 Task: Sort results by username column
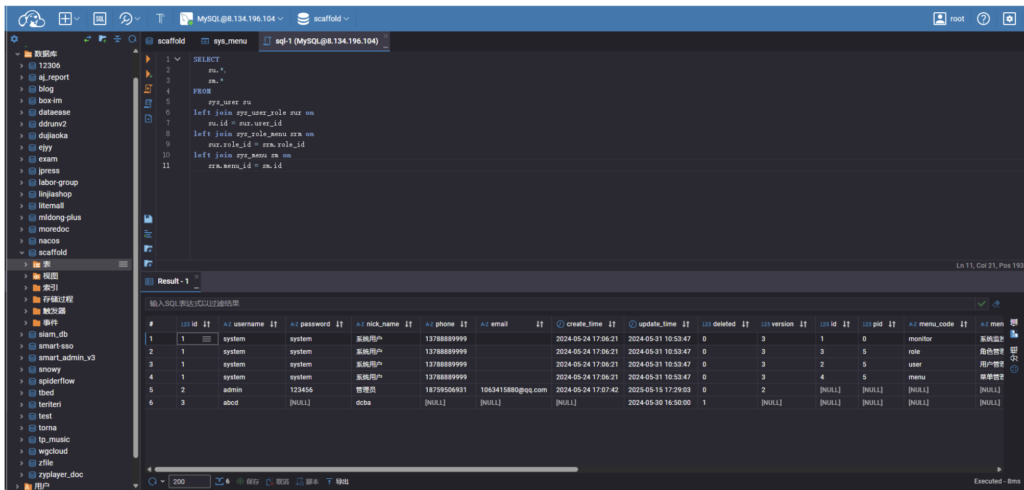point(274,324)
